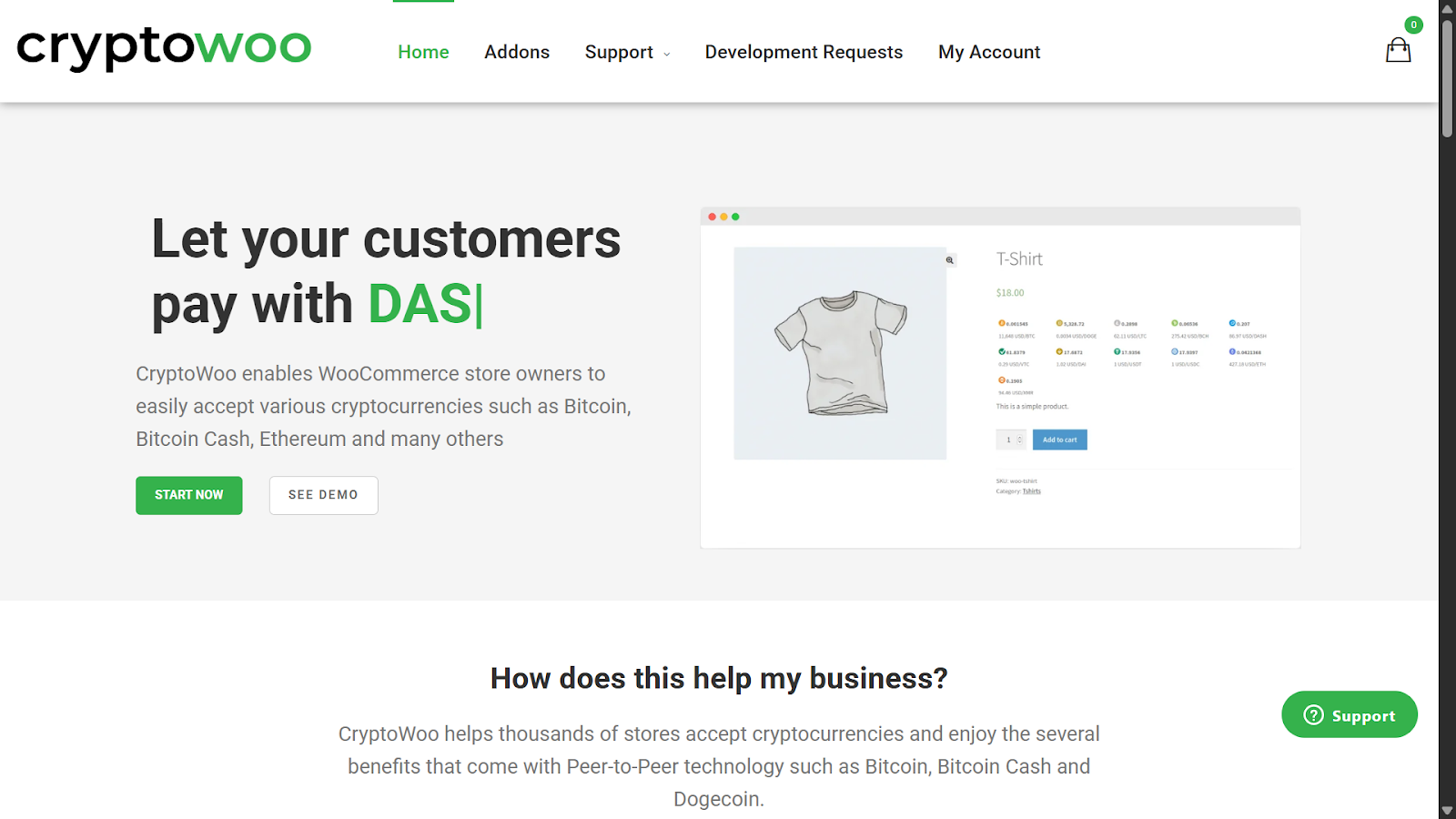
Task: Click the Ethereum ETH price icon
Action: click(x=1230, y=352)
